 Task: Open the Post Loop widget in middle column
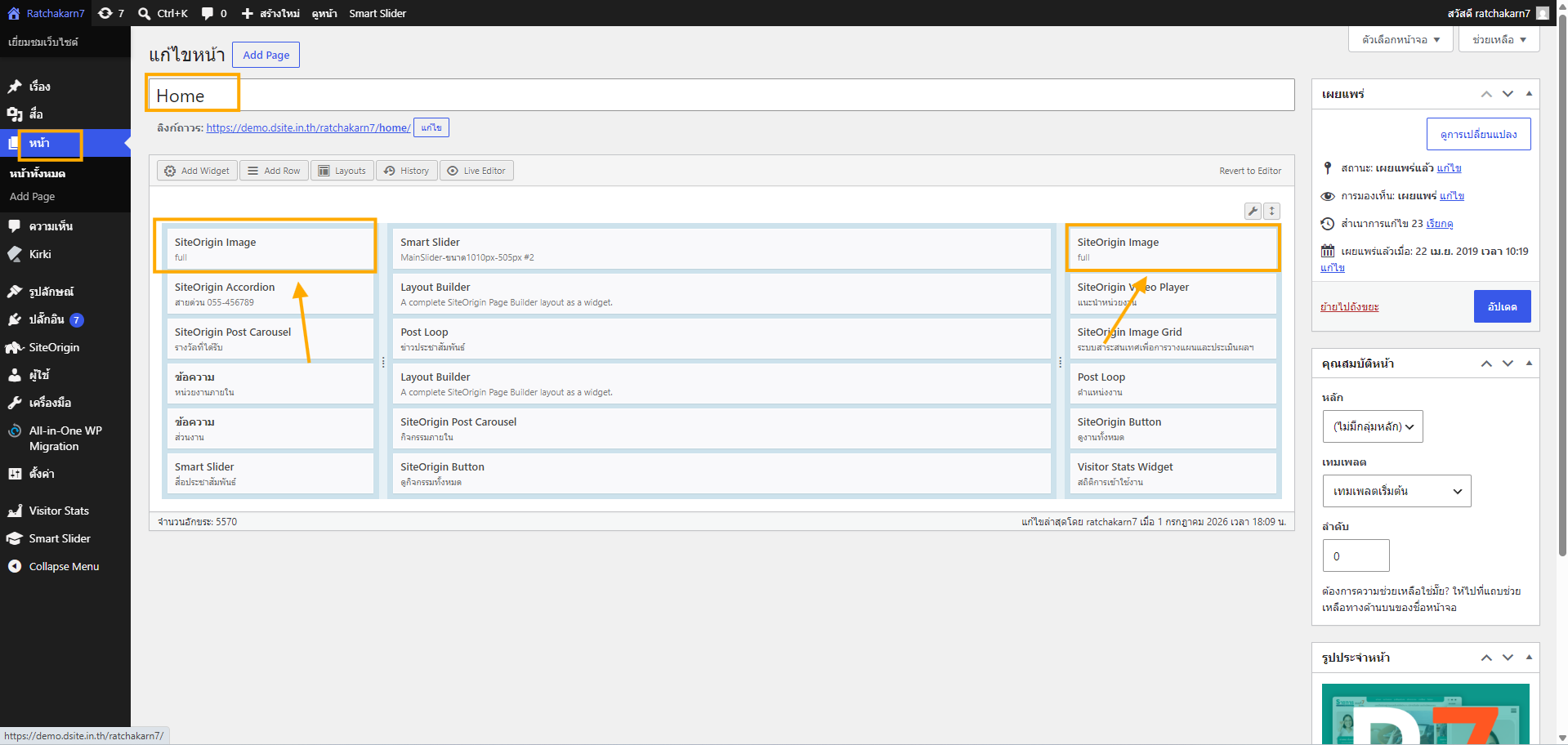coord(721,339)
